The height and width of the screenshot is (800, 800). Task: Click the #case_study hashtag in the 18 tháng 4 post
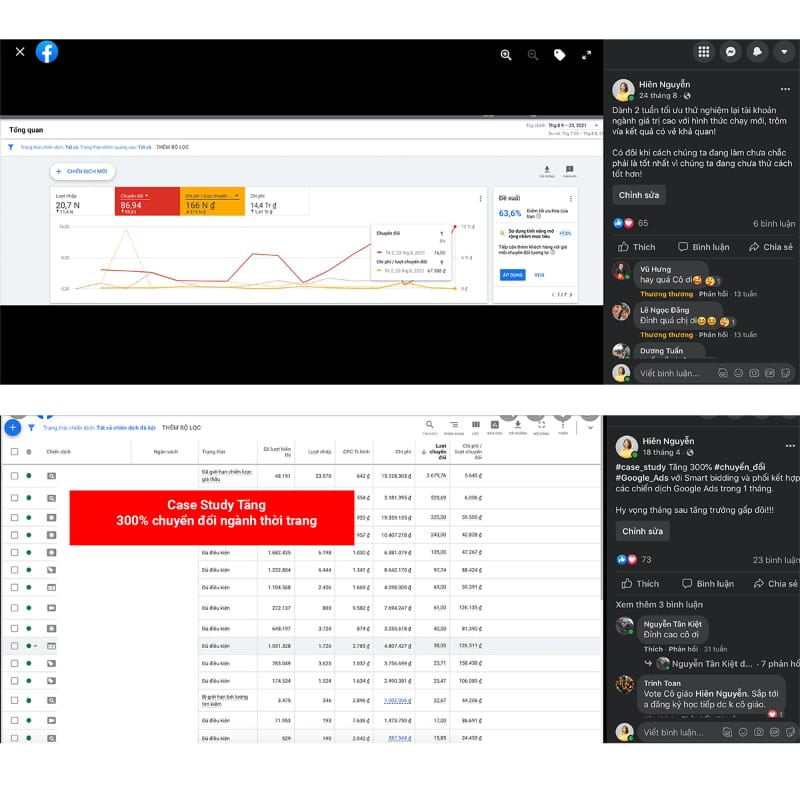(x=640, y=467)
